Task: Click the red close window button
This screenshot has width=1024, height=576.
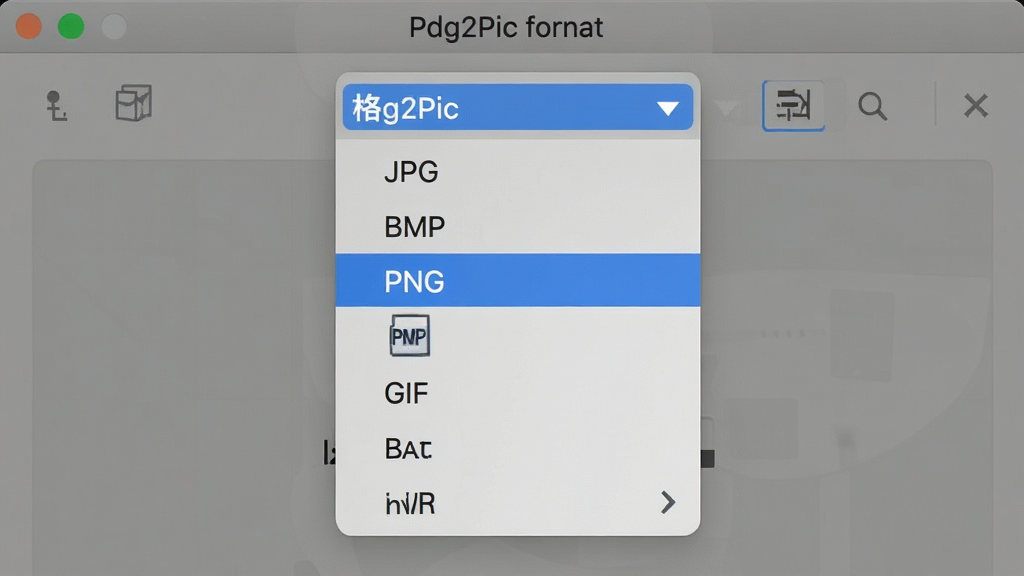Action: pyautogui.click(x=29, y=27)
